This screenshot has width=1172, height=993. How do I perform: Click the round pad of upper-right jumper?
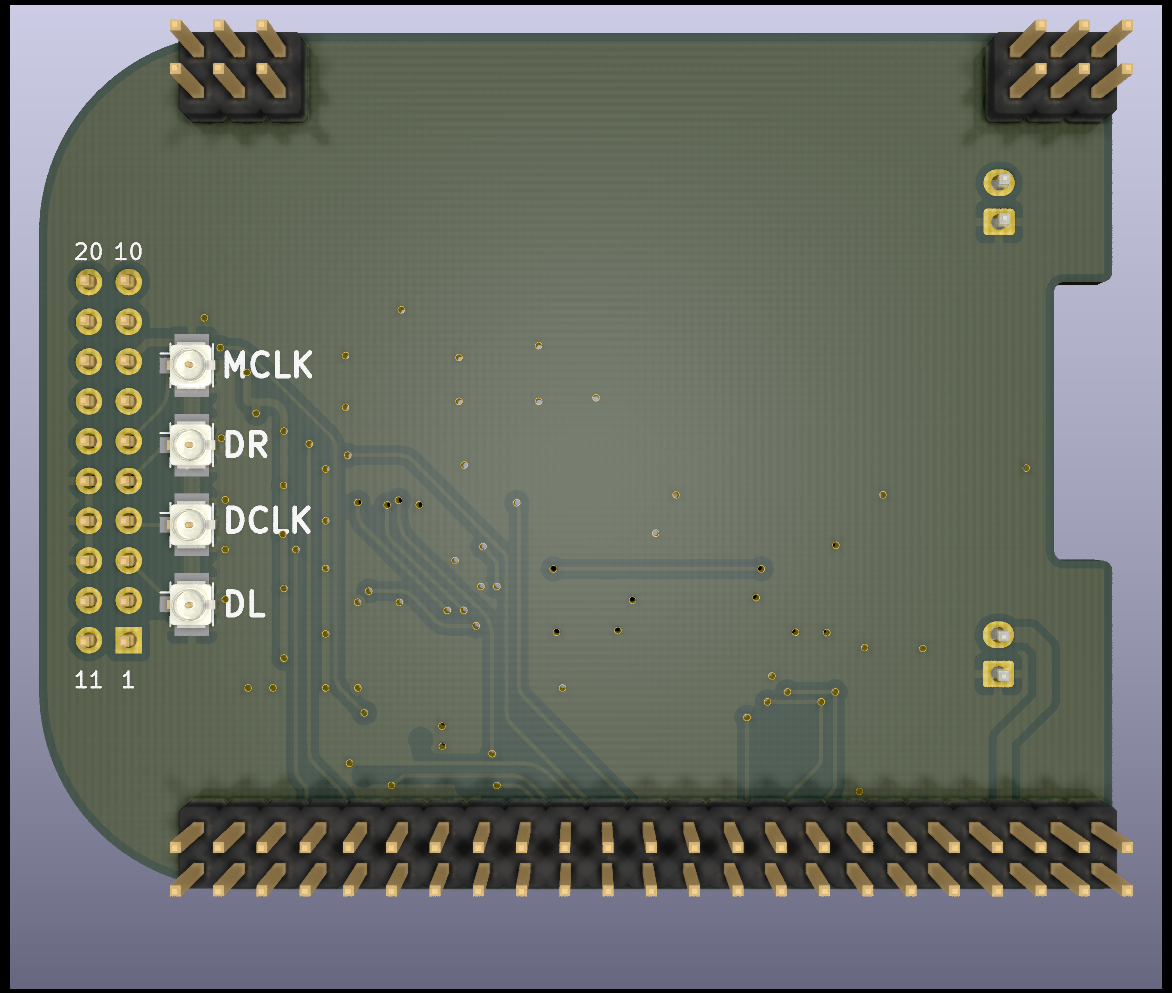[999, 182]
